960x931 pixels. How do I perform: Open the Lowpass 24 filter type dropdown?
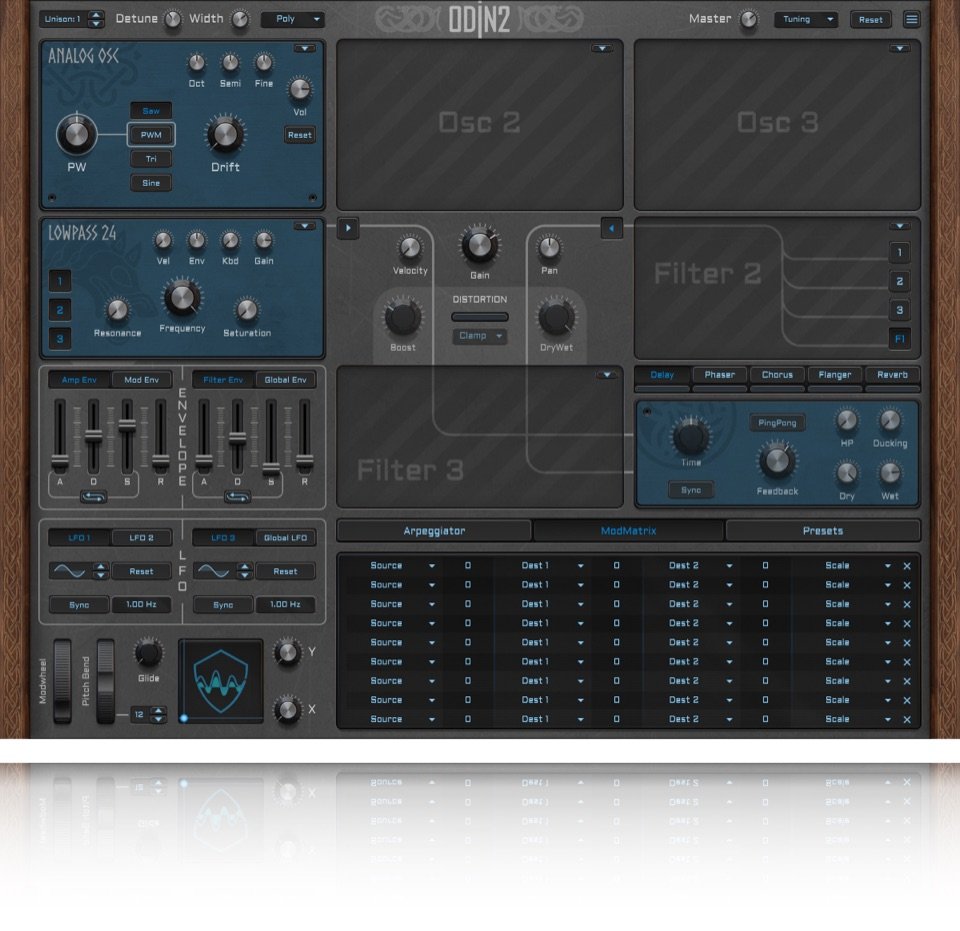click(x=304, y=226)
